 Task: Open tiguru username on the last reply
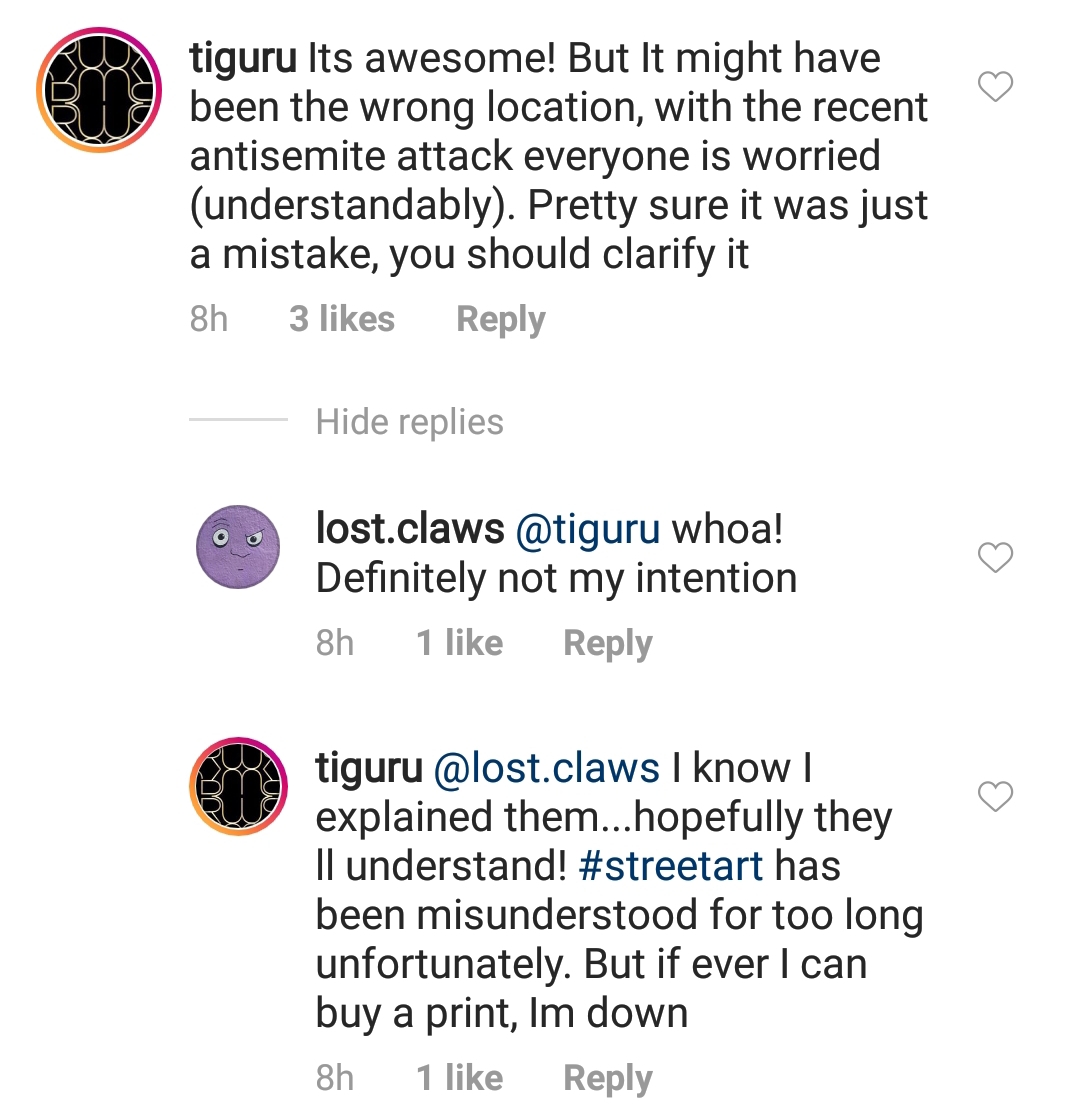click(369, 768)
